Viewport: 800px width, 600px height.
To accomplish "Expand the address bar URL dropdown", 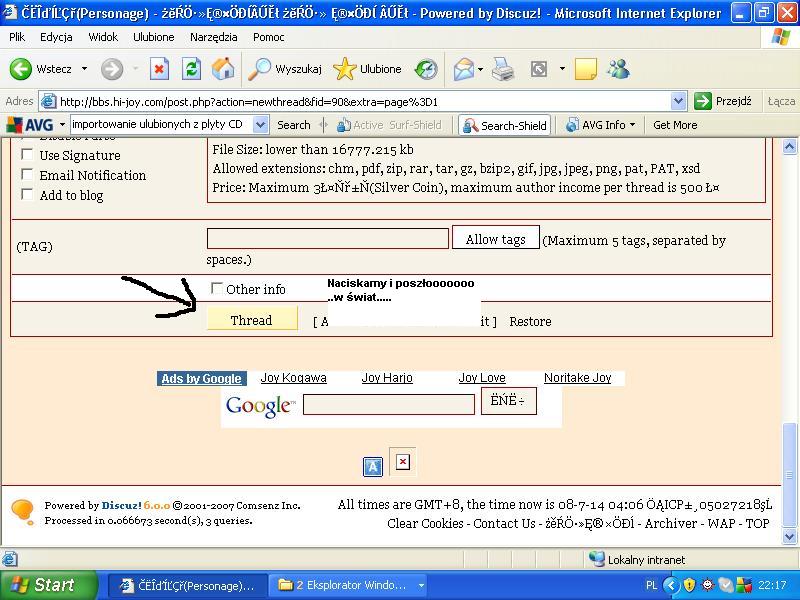I will [x=678, y=101].
